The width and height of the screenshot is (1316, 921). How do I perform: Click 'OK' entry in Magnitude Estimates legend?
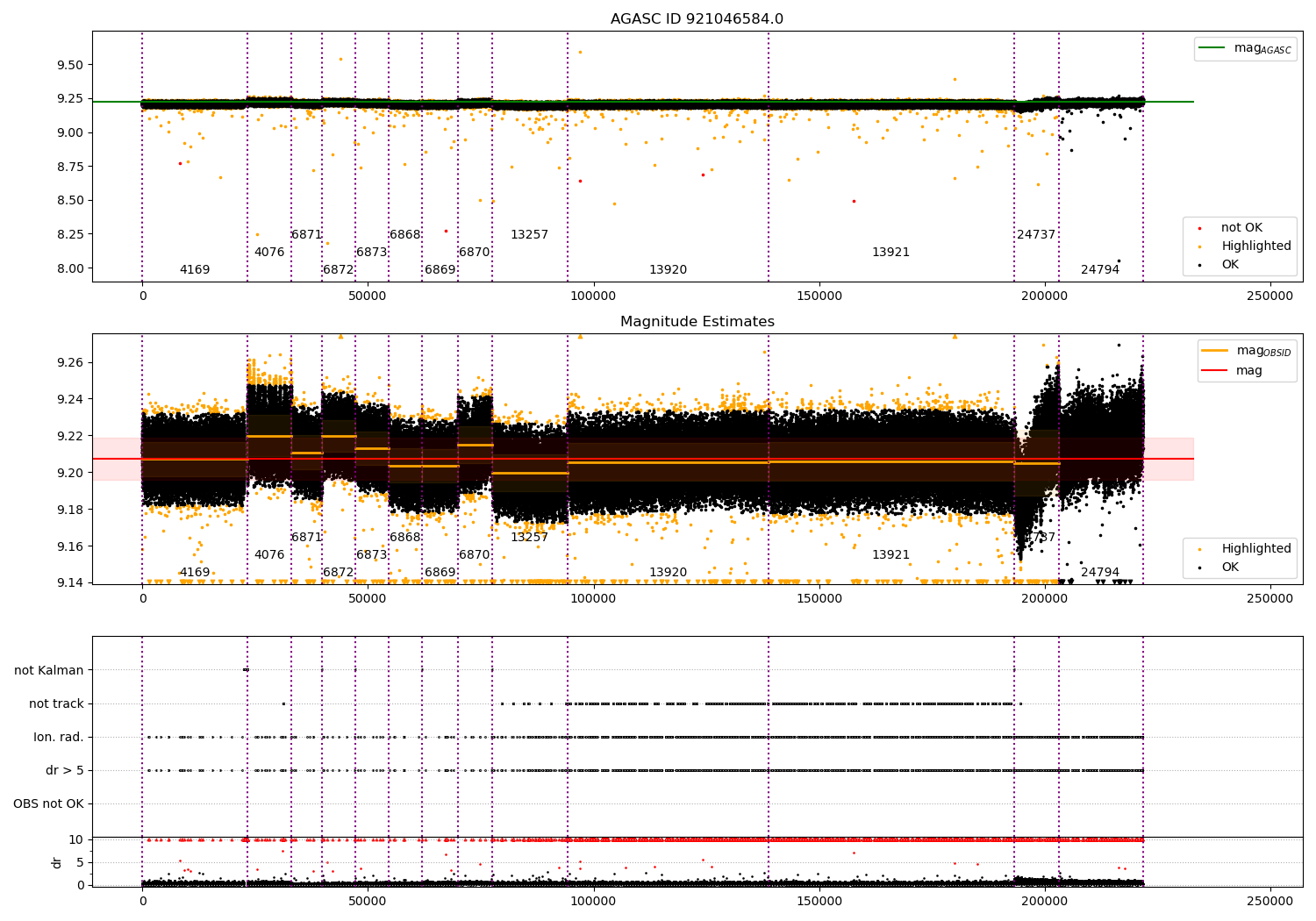pos(1230,568)
